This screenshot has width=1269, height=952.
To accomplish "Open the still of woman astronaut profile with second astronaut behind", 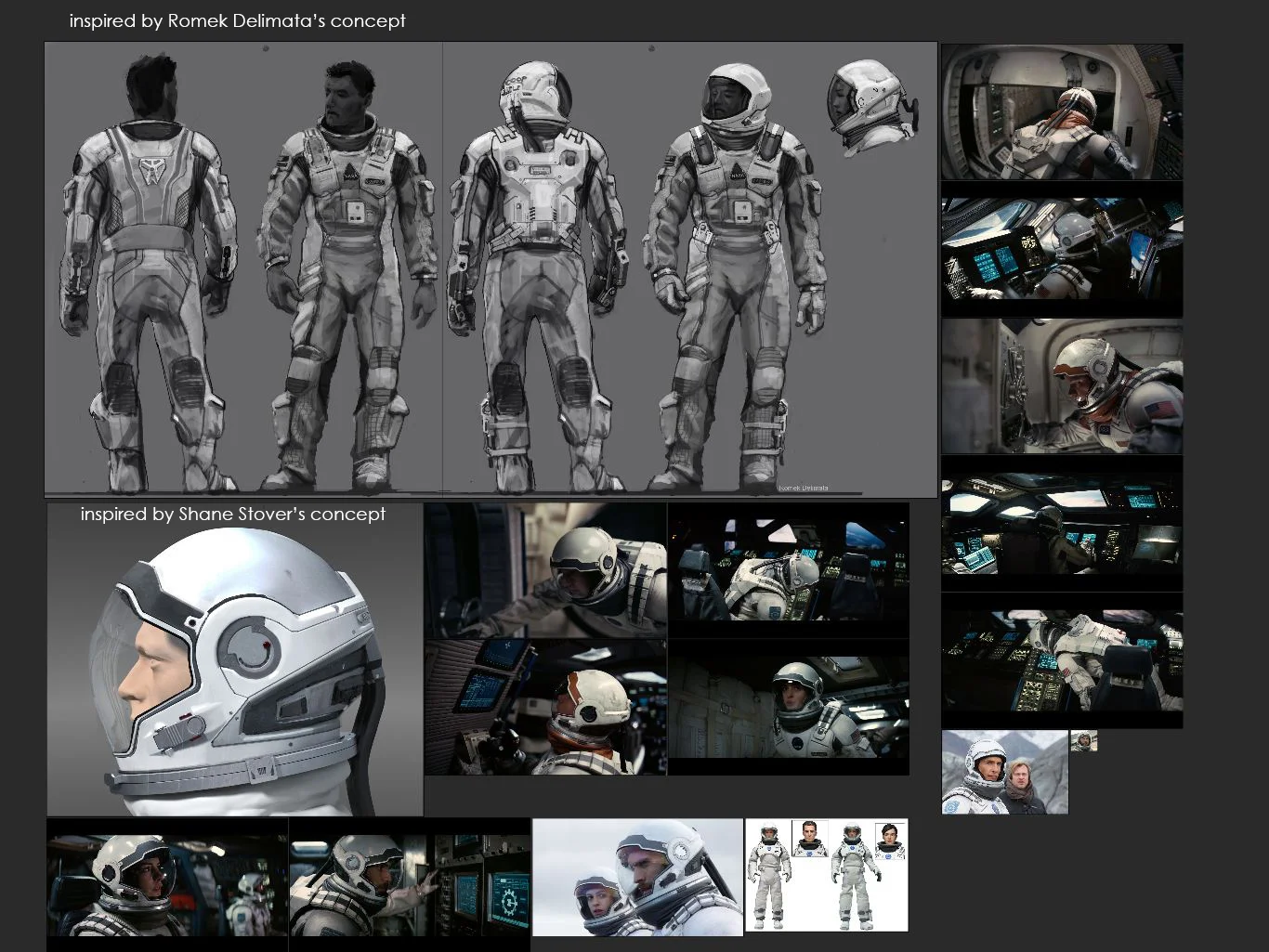I will tap(167, 884).
